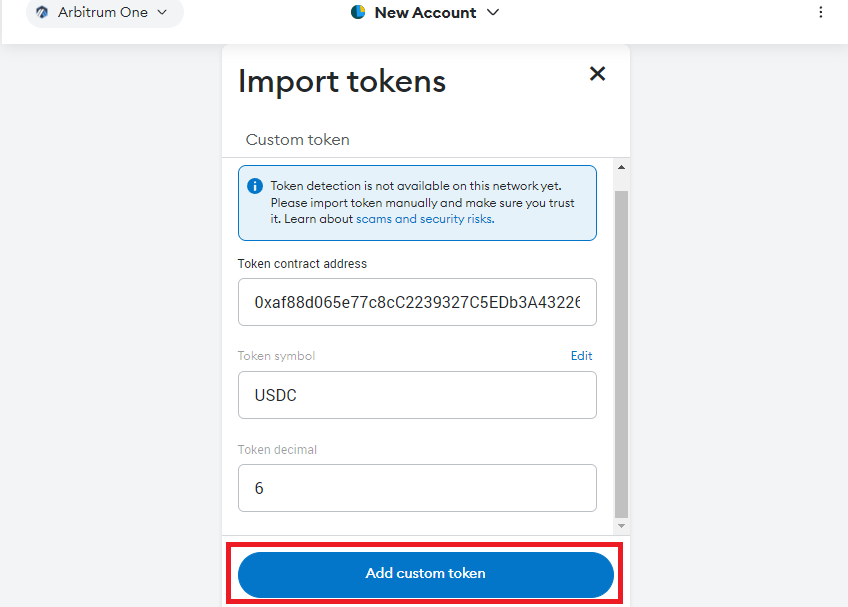Click the Arbitrum One network name
Image resolution: width=848 pixels, height=607 pixels.
pyautogui.click(x=103, y=12)
